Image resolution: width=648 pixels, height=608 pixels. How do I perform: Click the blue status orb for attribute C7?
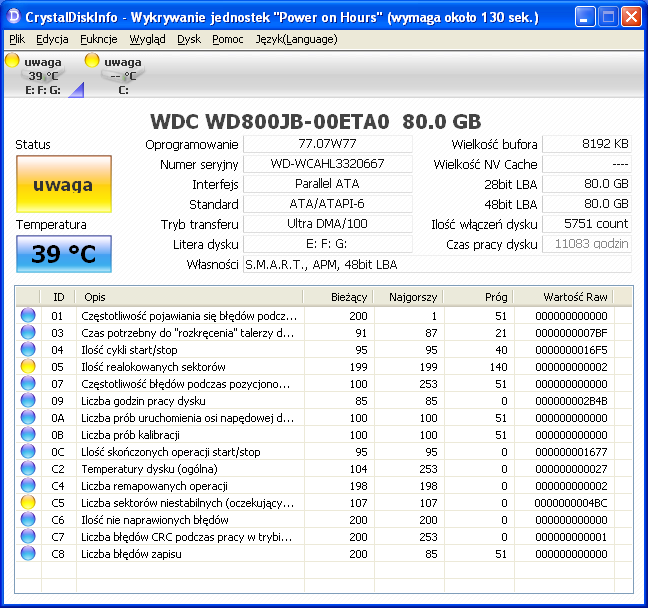28,536
